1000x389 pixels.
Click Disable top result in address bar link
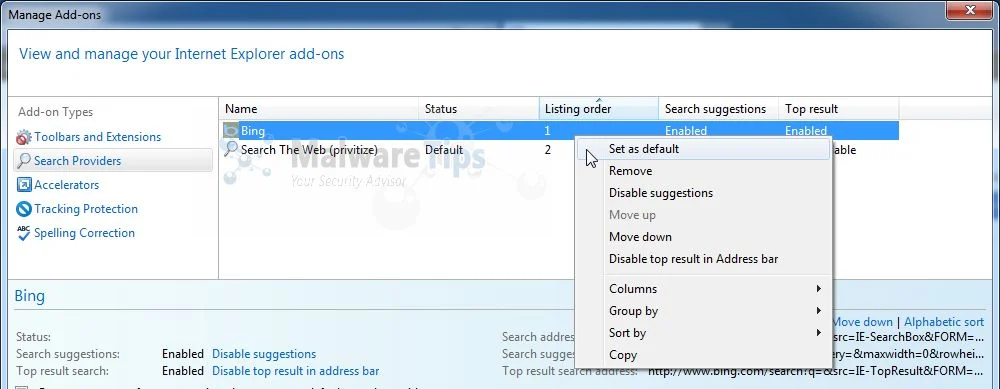pyautogui.click(x=295, y=371)
